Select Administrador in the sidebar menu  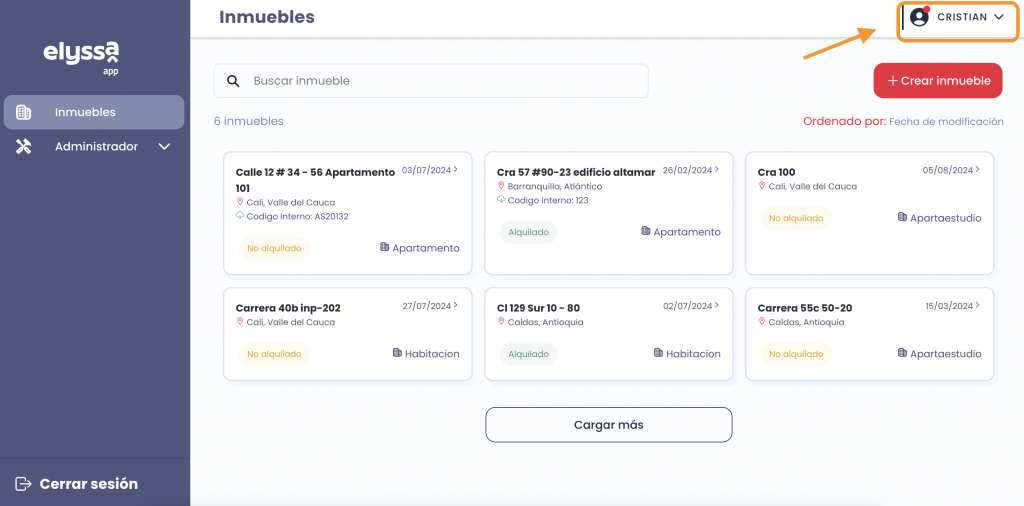(x=96, y=146)
